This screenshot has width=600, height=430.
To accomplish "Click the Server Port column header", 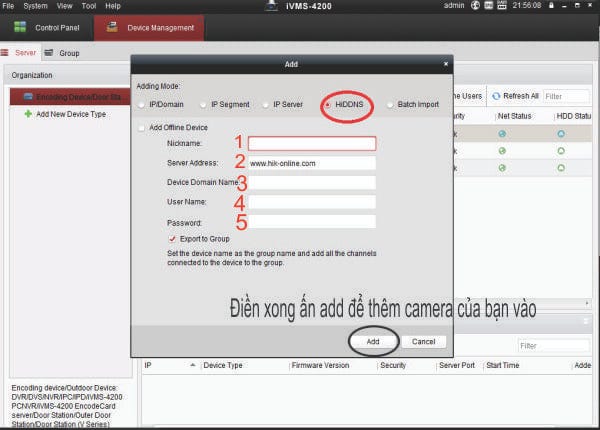I will (457, 365).
